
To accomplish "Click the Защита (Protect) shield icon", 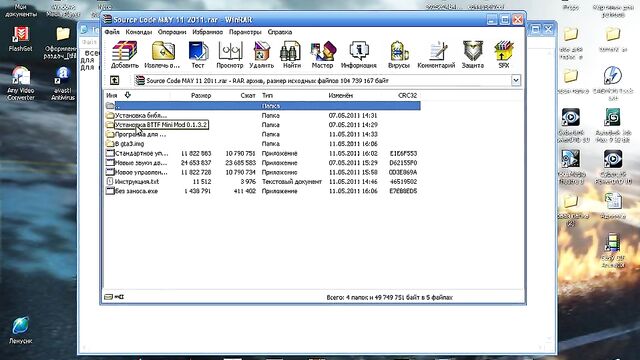I will (473, 55).
